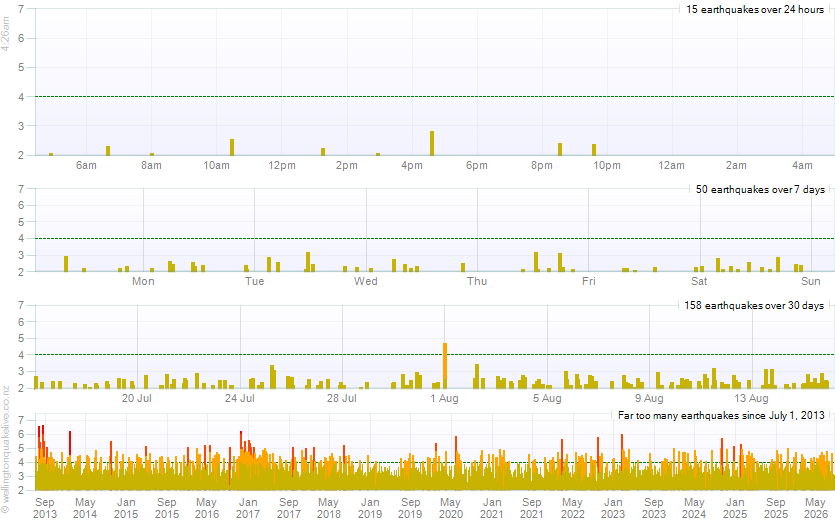Screen dimensions: 835x530
Task: Click '15 earthquakes over 24 hours' label
Action: click(x=755, y=9)
